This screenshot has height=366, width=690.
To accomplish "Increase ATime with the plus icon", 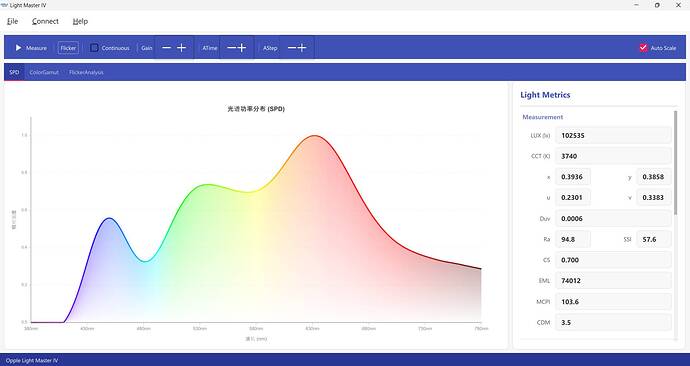I will (242, 48).
